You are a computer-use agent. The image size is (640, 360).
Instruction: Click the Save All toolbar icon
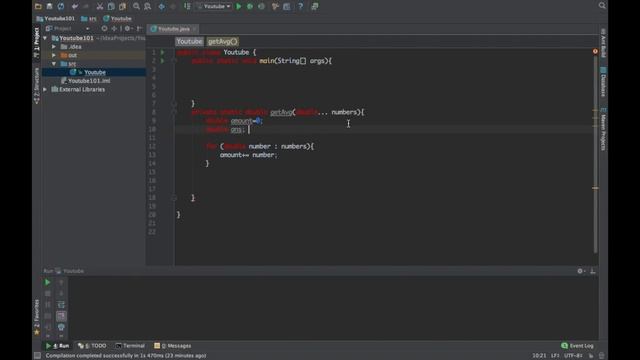point(49,6)
